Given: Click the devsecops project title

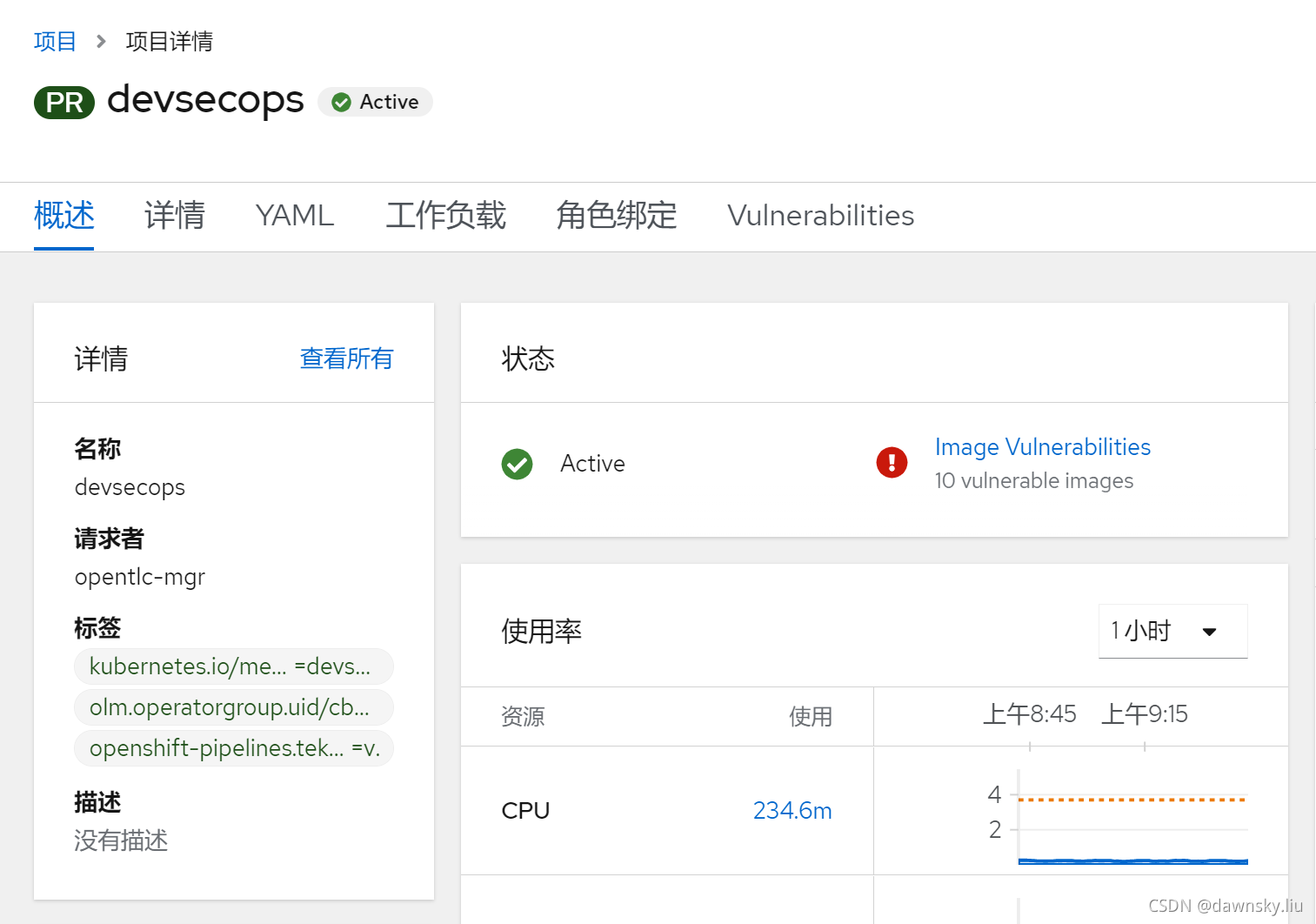Looking at the screenshot, I should click(x=205, y=100).
